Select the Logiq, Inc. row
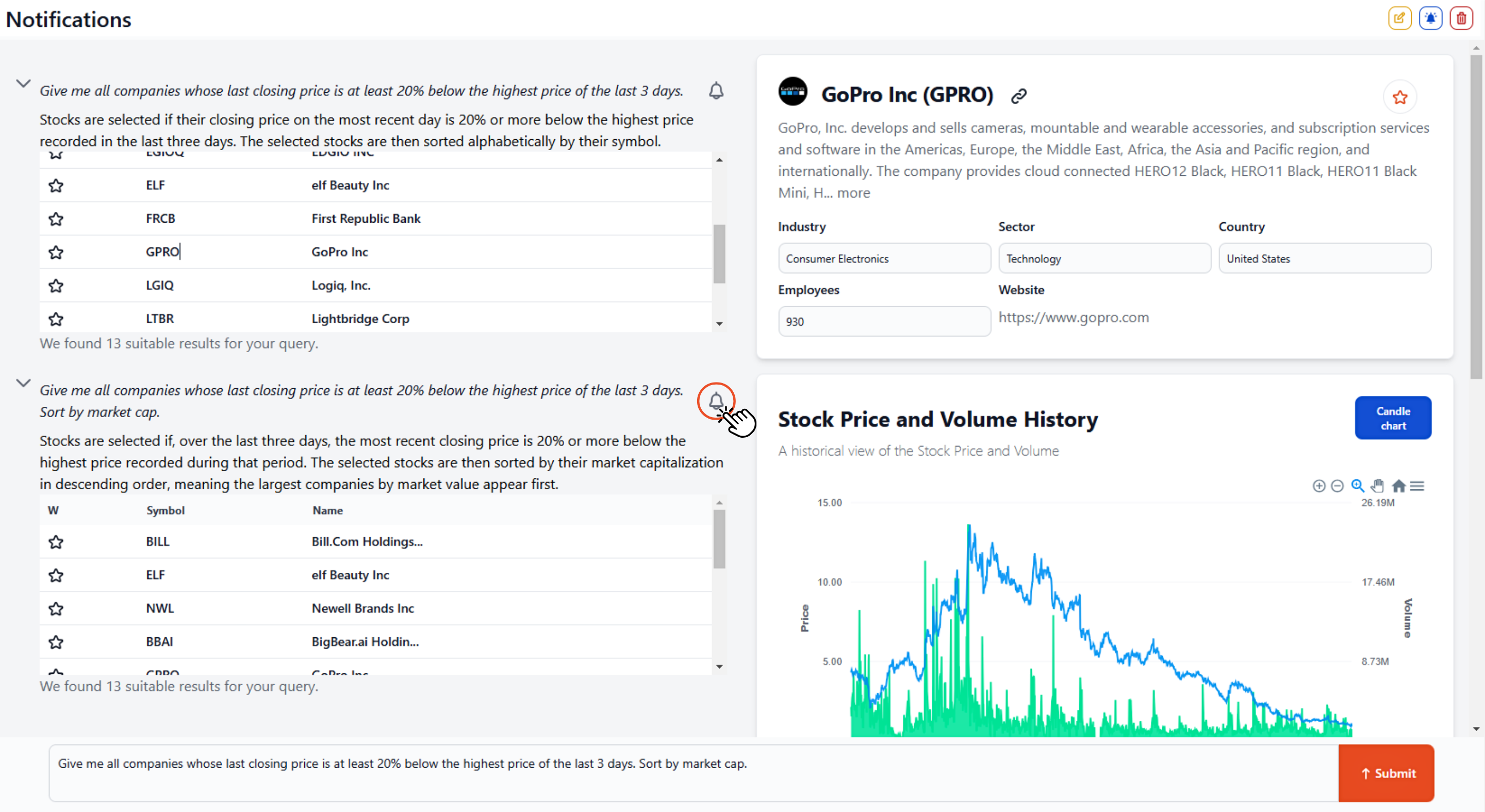1485x812 pixels. 375,285
